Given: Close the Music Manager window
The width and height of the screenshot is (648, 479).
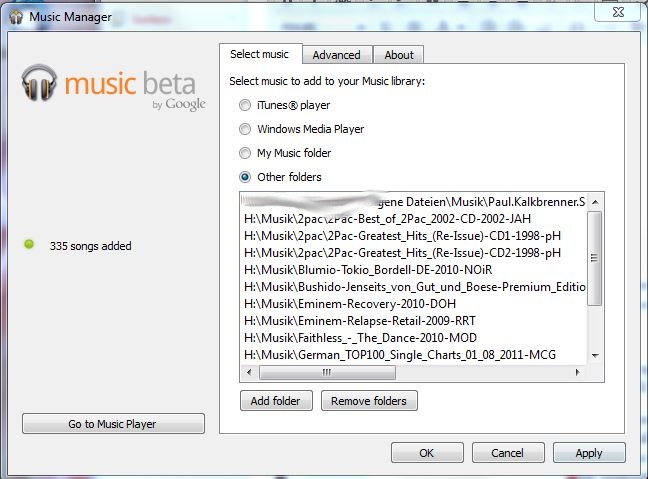Looking at the screenshot, I should pos(617,12).
